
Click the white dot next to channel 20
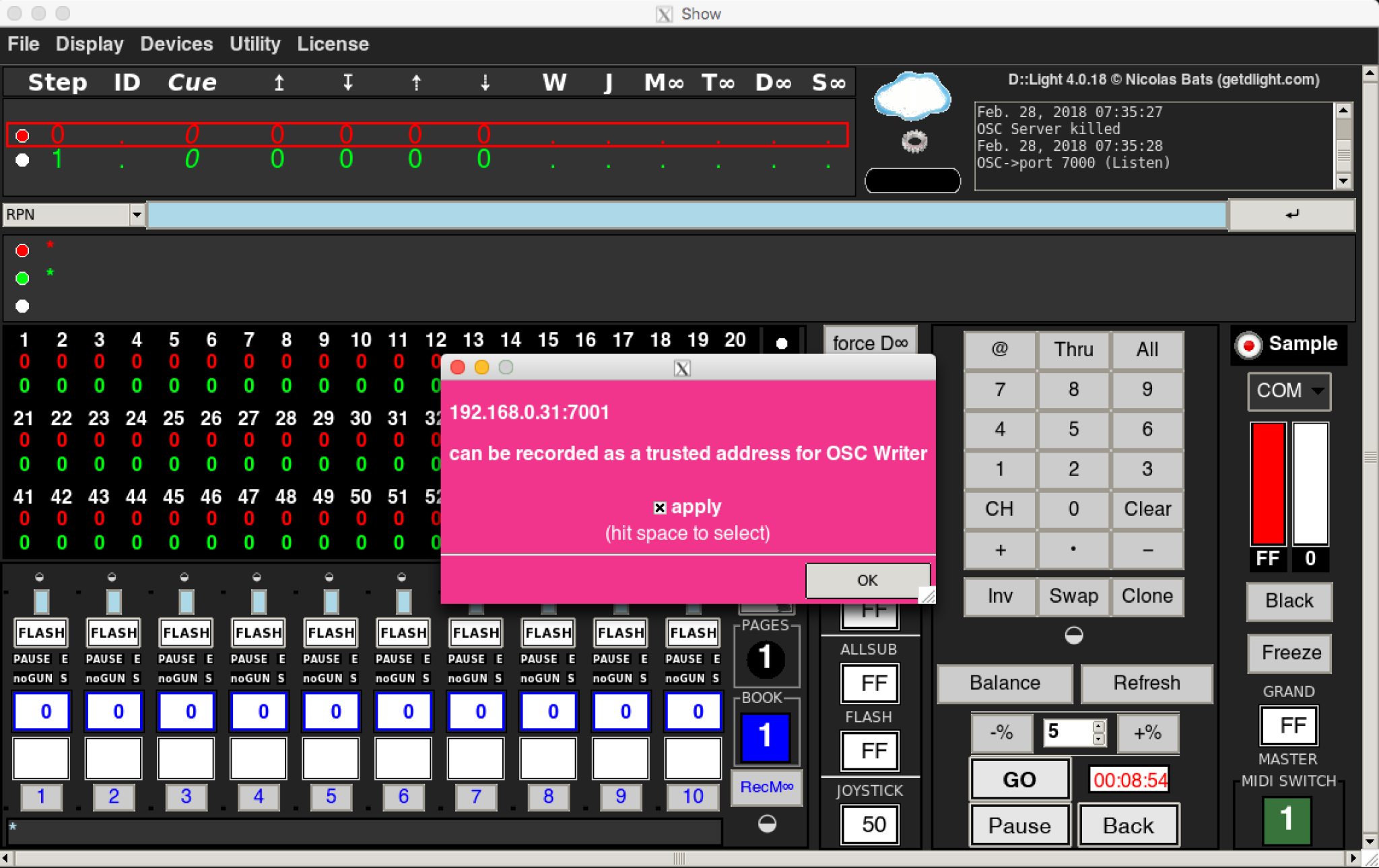pos(781,343)
